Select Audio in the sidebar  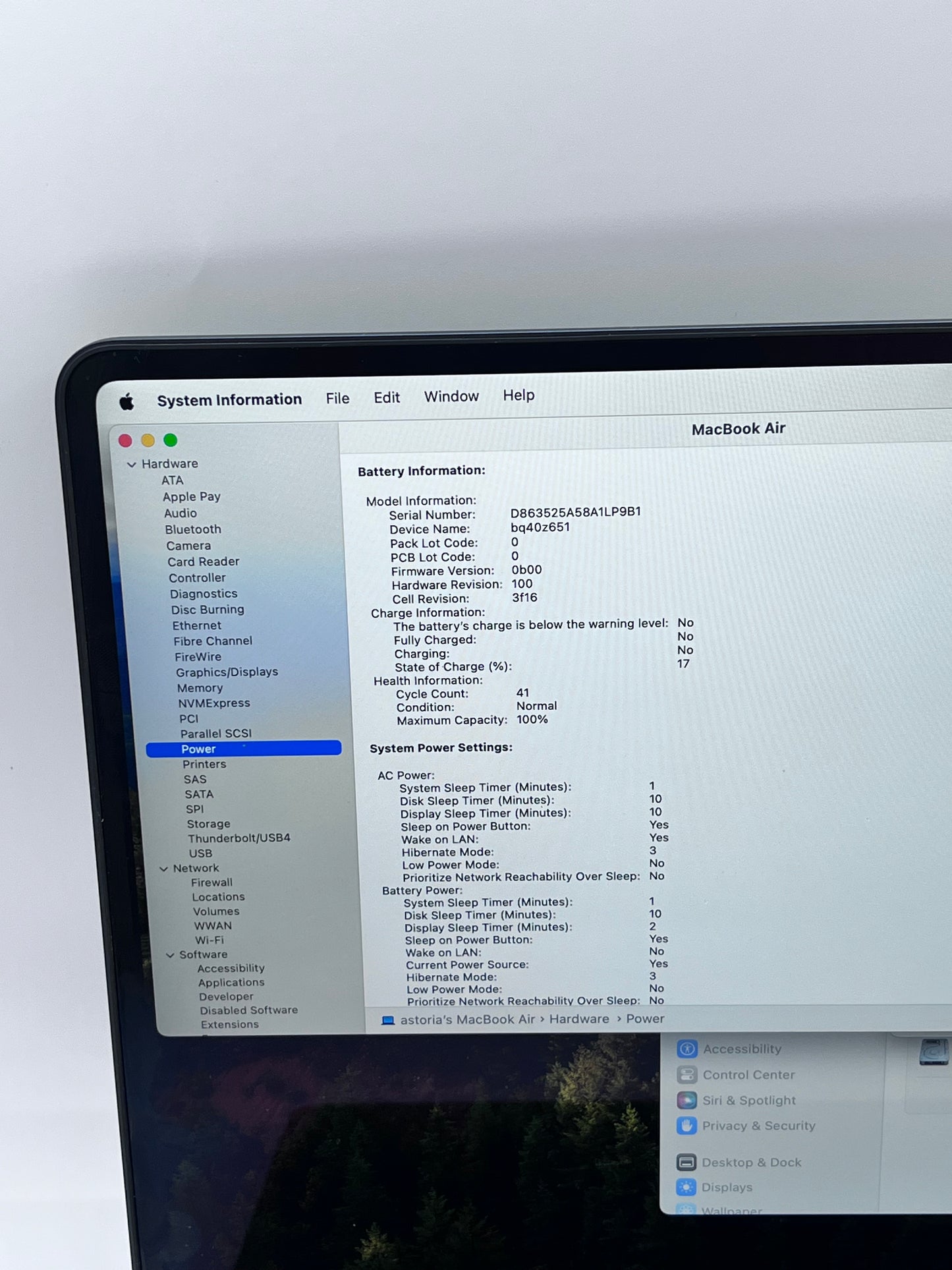tap(181, 513)
